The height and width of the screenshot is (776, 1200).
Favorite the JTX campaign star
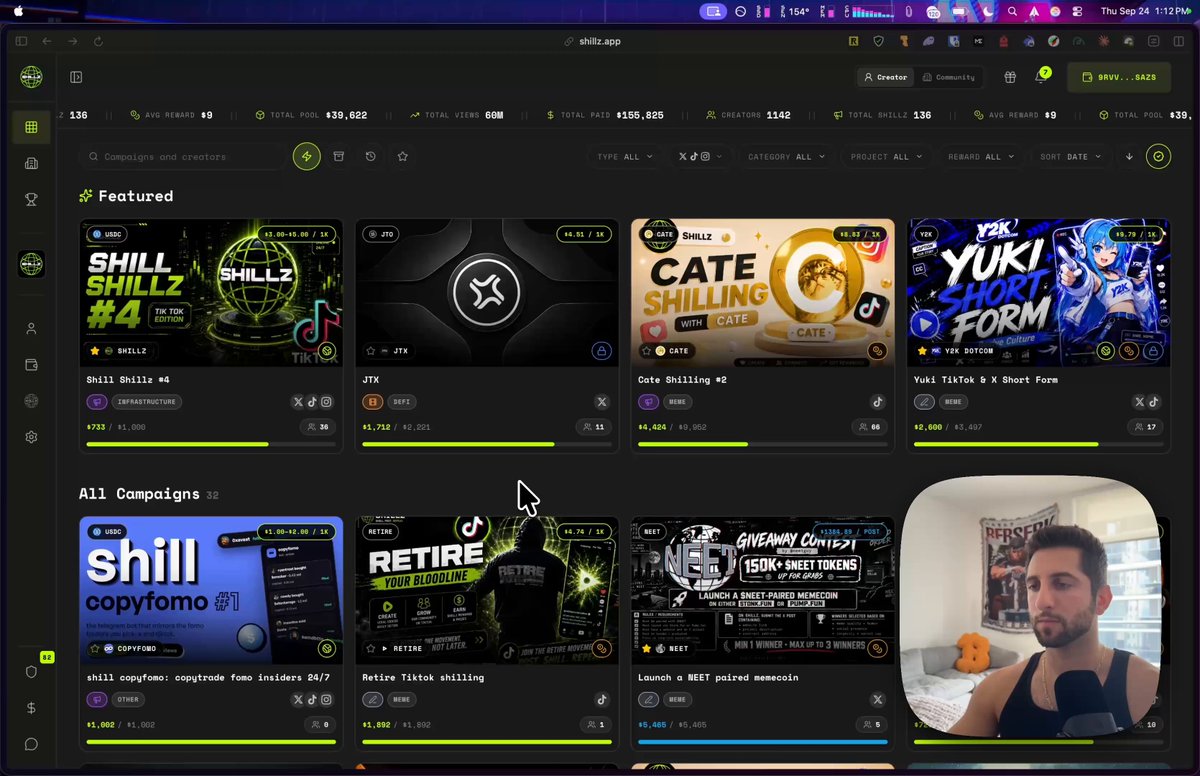[371, 351]
